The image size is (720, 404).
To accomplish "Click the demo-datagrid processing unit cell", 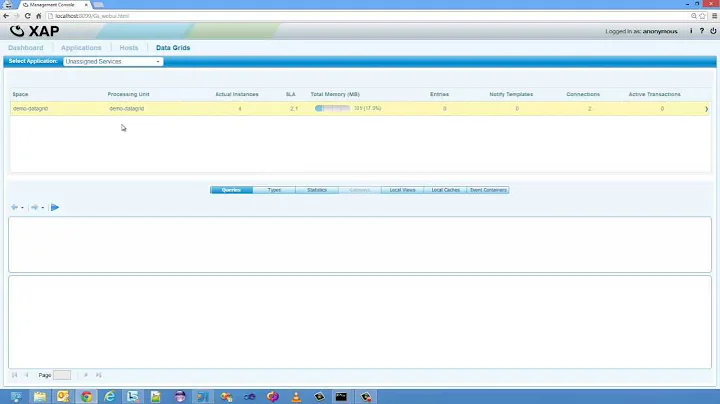I will [127, 109].
